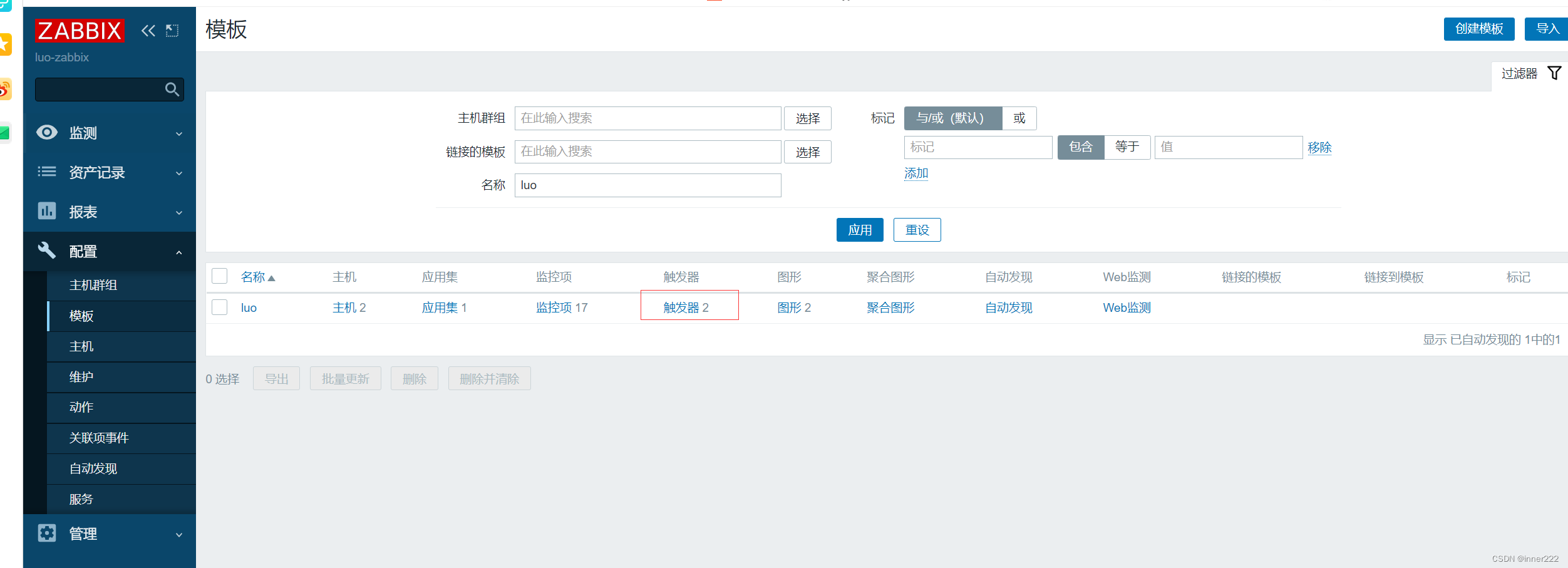Click the gear icon for 管理

point(47,533)
